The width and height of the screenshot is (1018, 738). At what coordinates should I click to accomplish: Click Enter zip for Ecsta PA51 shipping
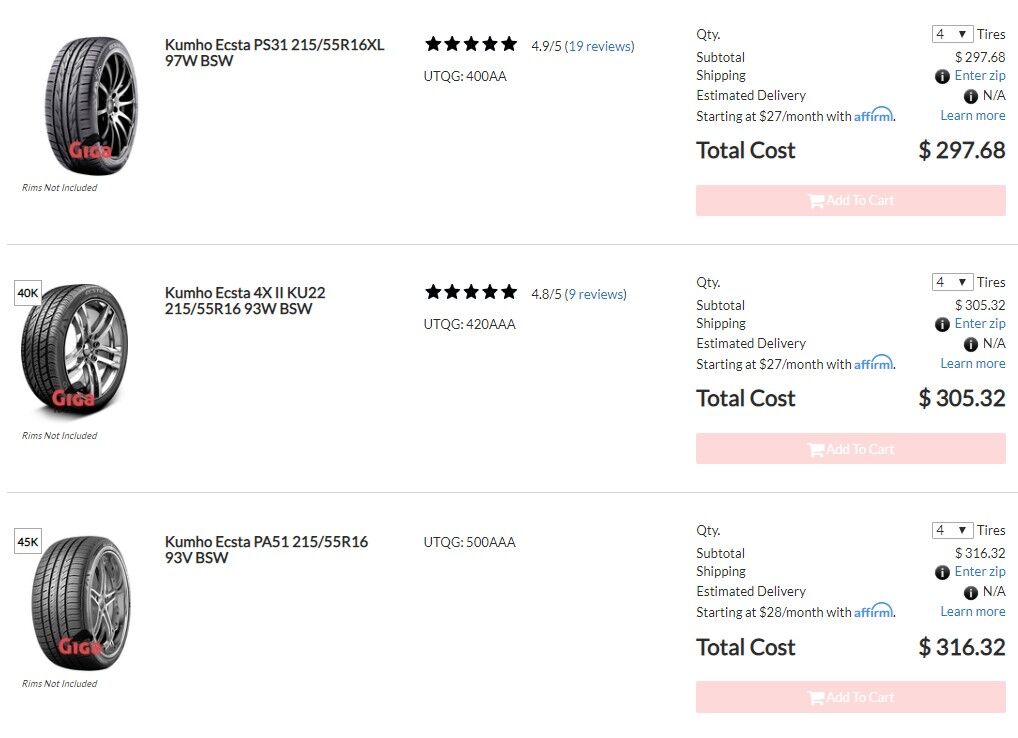point(979,571)
